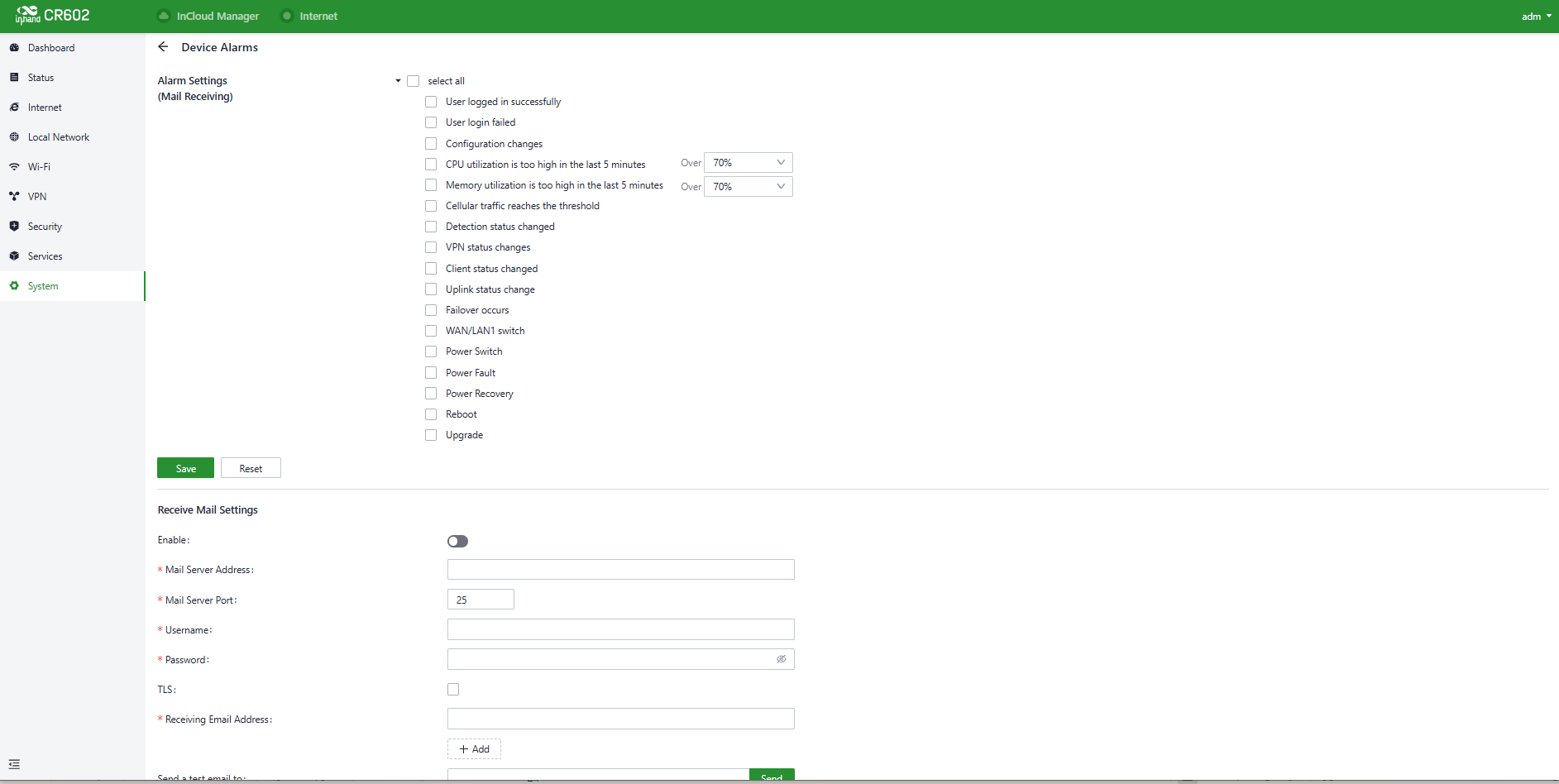Click the Local Network globe icon

click(14, 137)
